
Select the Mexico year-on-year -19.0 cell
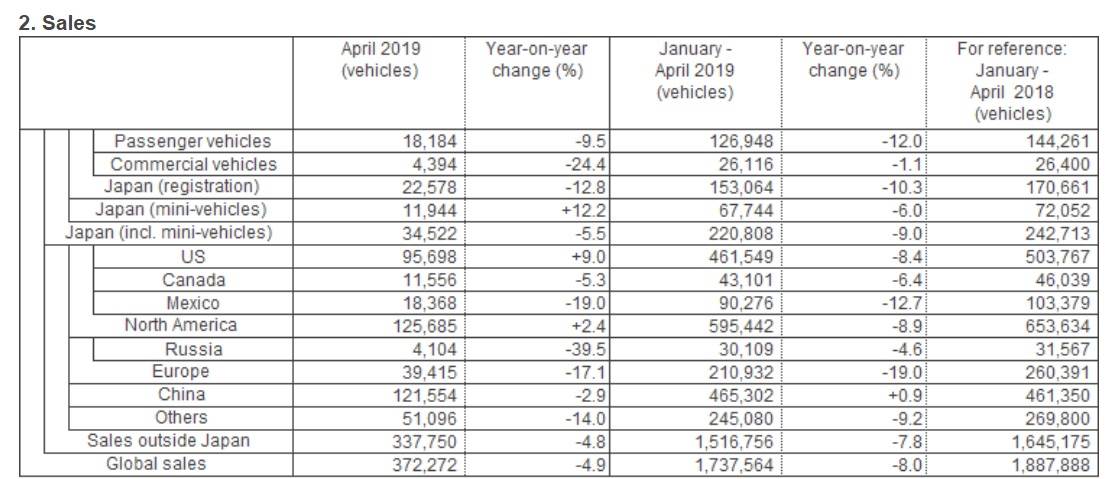pyautogui.click(x=588, y=302)
